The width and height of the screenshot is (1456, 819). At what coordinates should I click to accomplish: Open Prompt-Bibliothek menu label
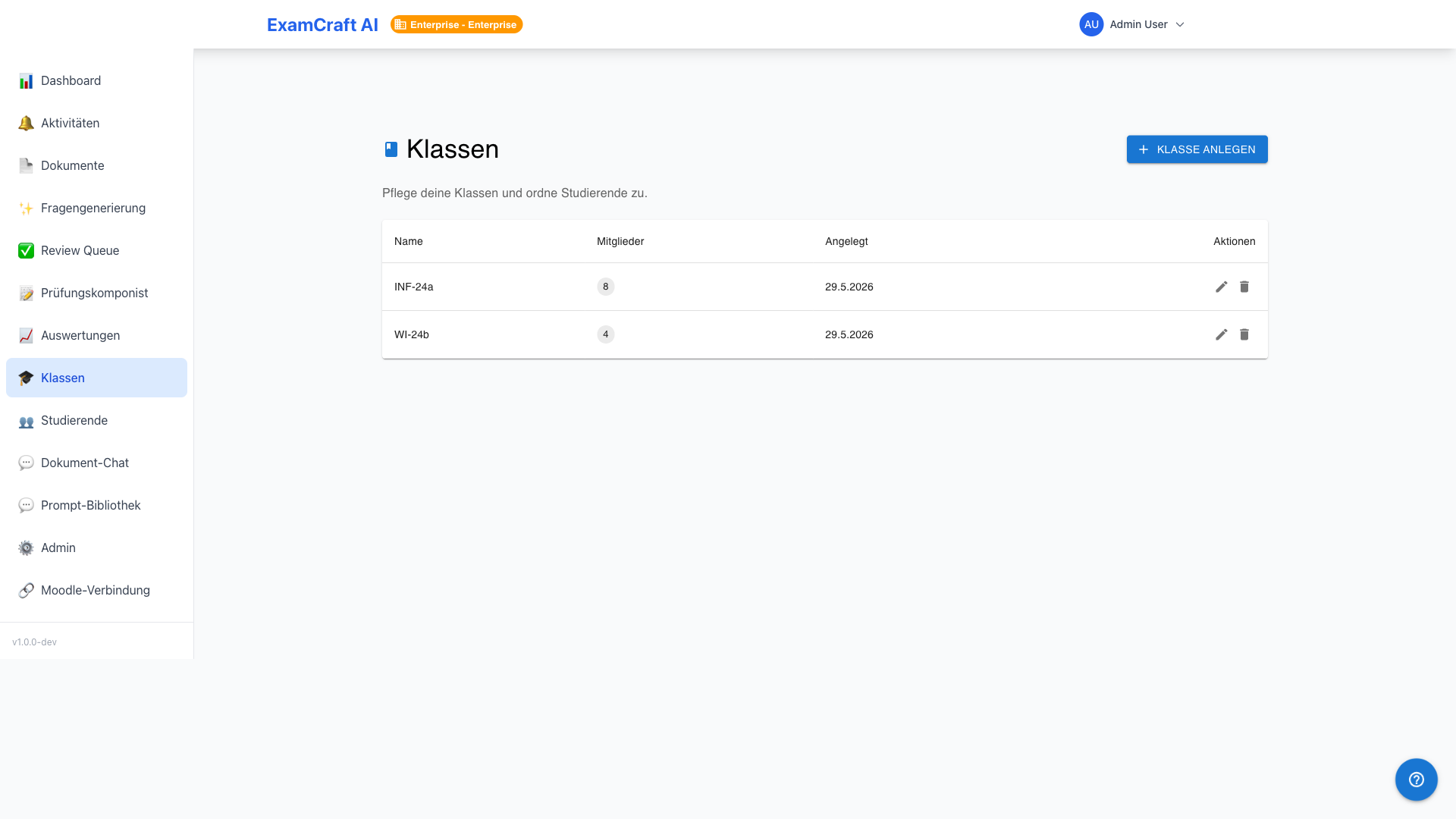(90, 505)
